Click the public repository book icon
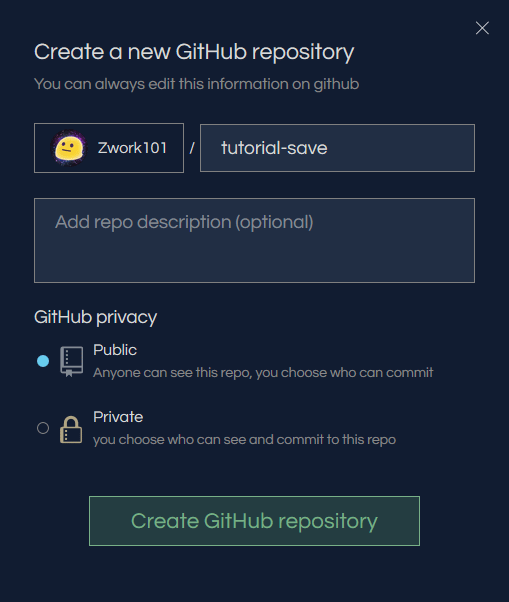The image size is (509, 602). click(x=71, y=361)
